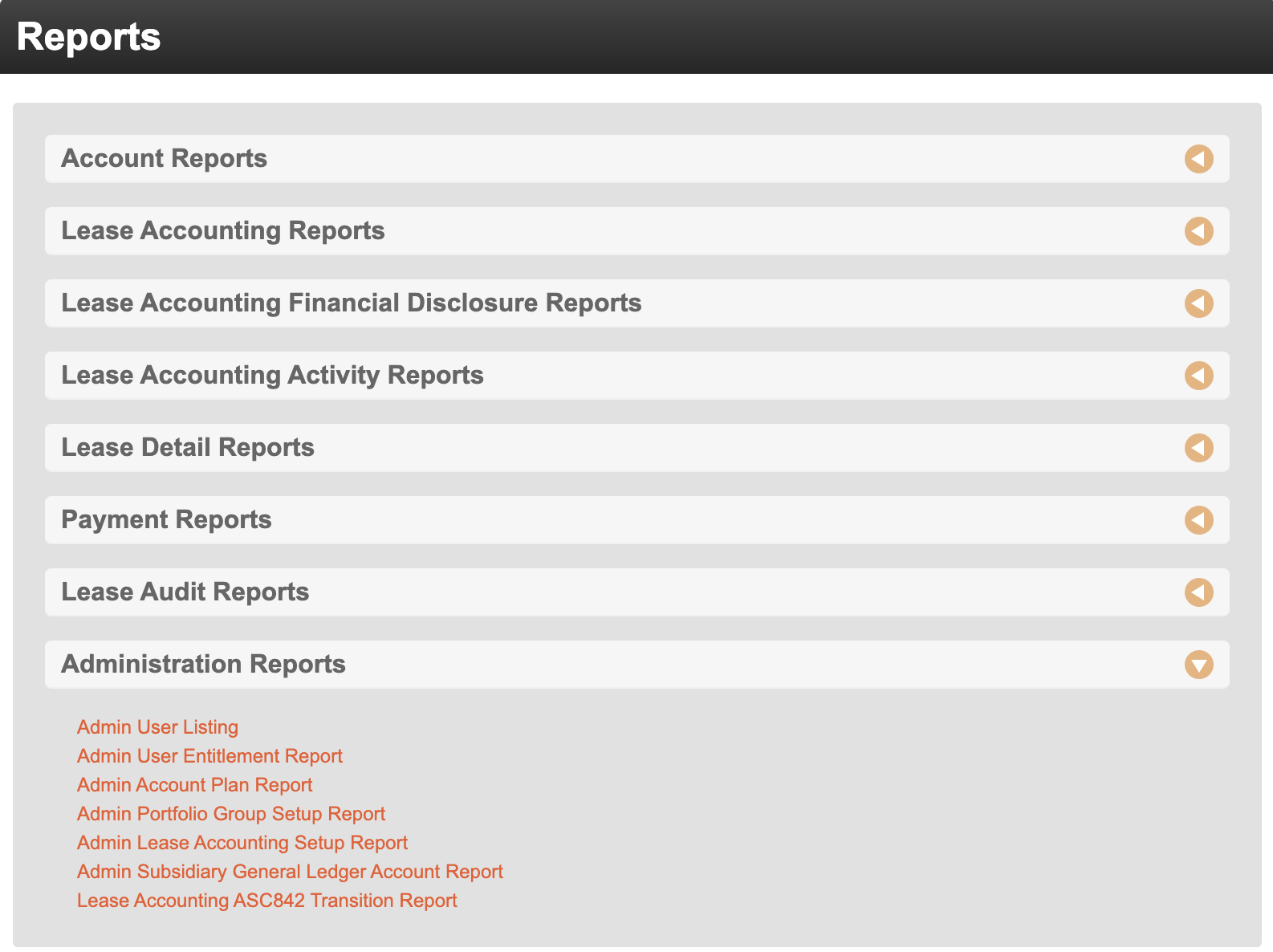Click the arrow icon beside Lease Audit Reports
The width and height of the screenshot is (1273, 952).
click(x=1198, y=592)
